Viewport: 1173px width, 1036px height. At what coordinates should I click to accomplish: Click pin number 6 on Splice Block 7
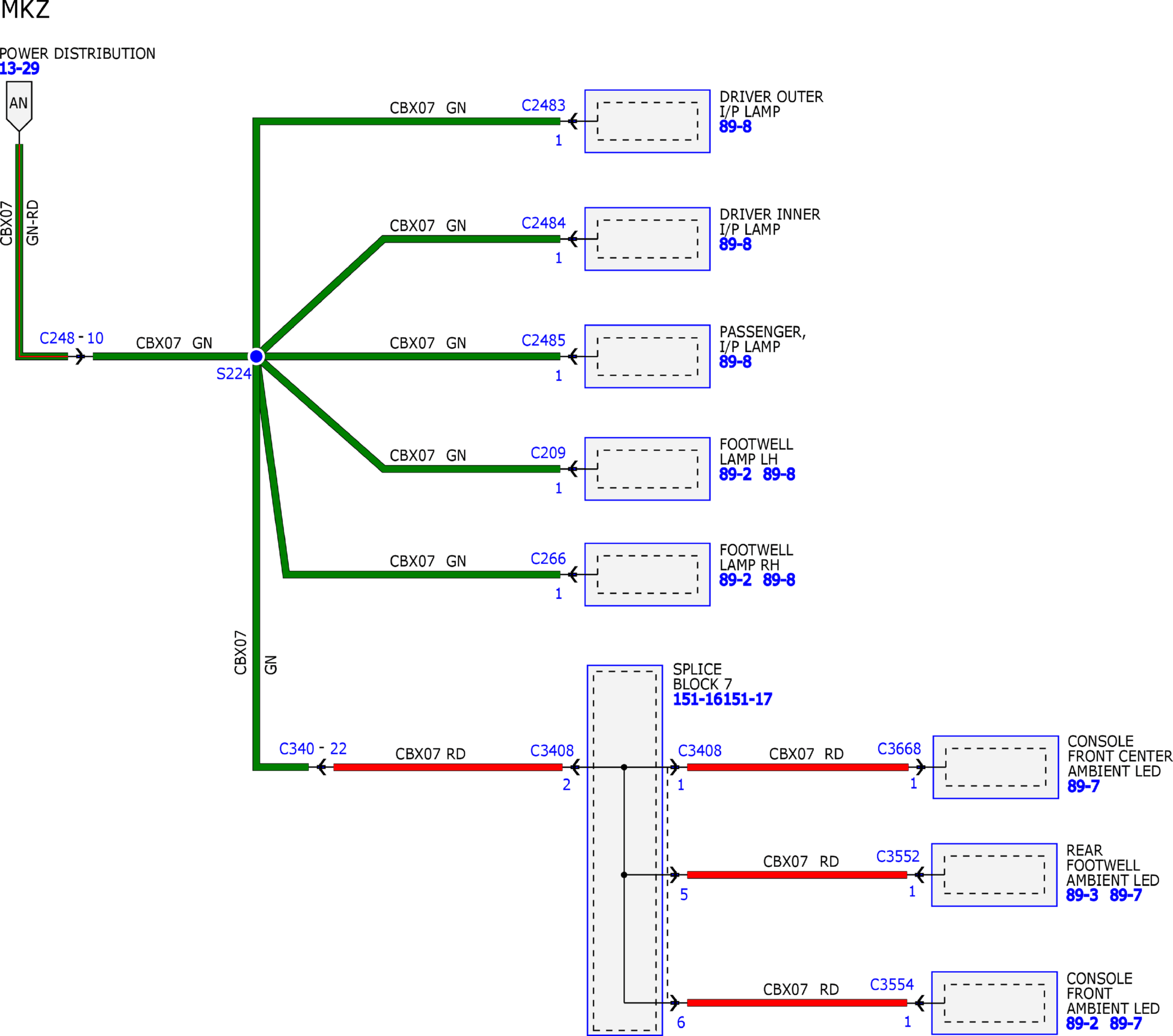[681, 1022]
